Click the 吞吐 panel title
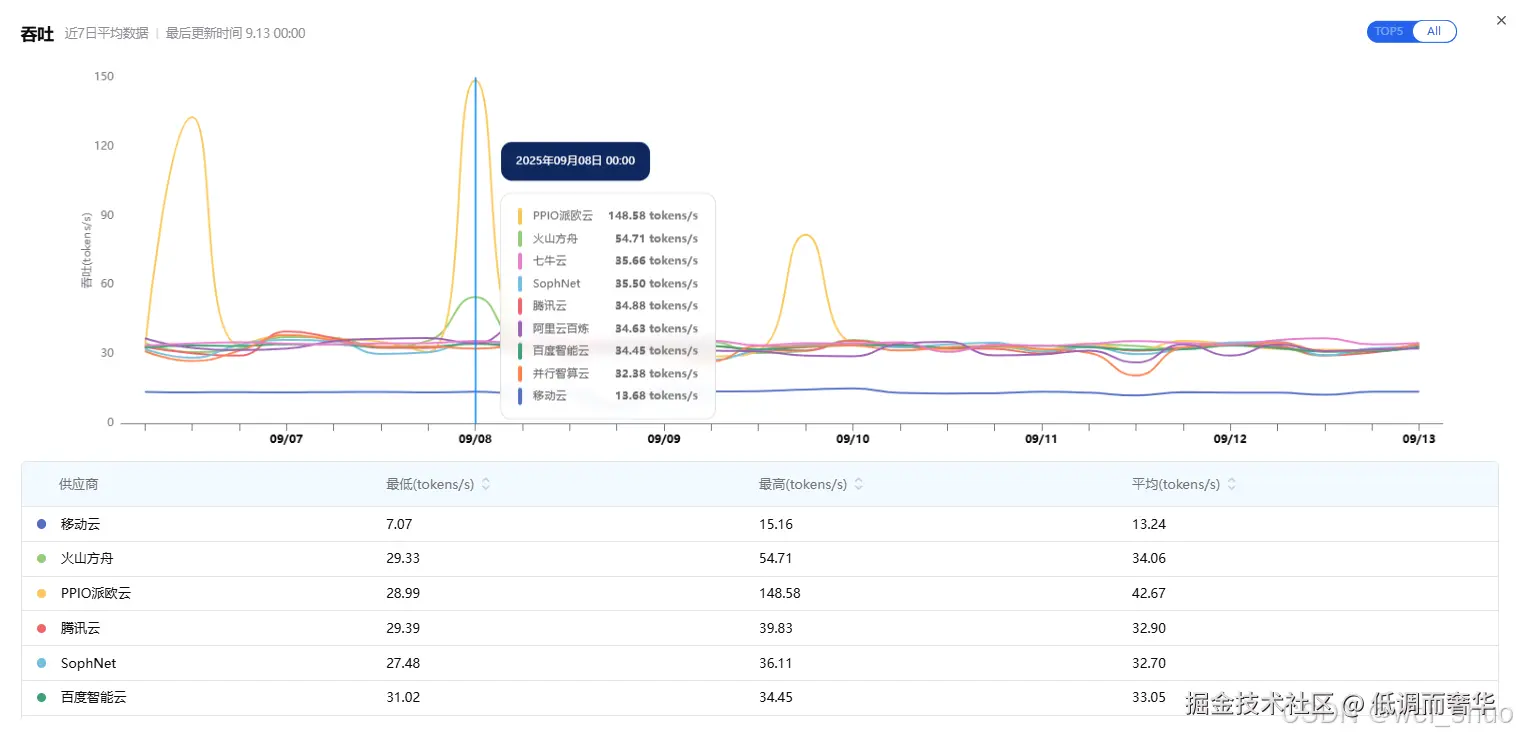This screenshot has height=739, width=1517. [x=38, y=33]
